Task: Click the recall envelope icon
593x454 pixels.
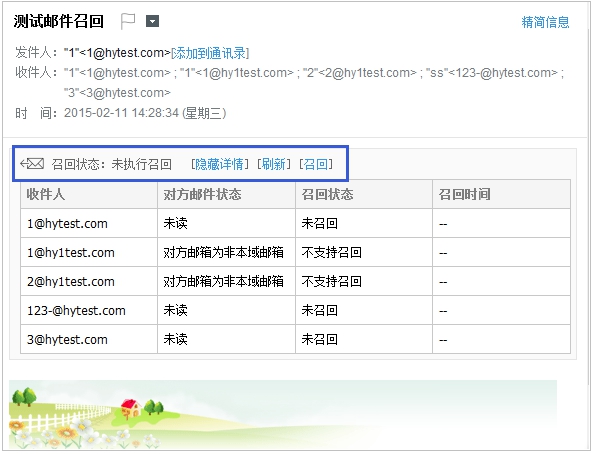Action: [32, 164]
